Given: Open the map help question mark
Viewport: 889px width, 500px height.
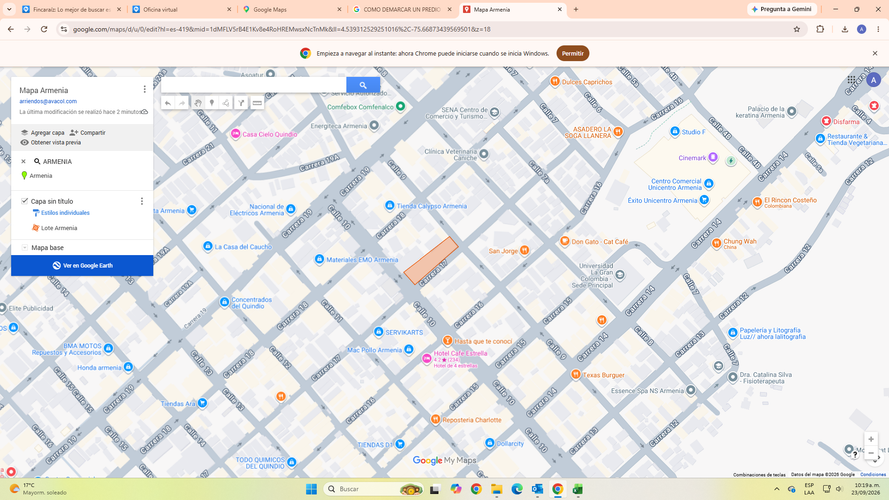Looking at the screenshot, I should (854, 454).
